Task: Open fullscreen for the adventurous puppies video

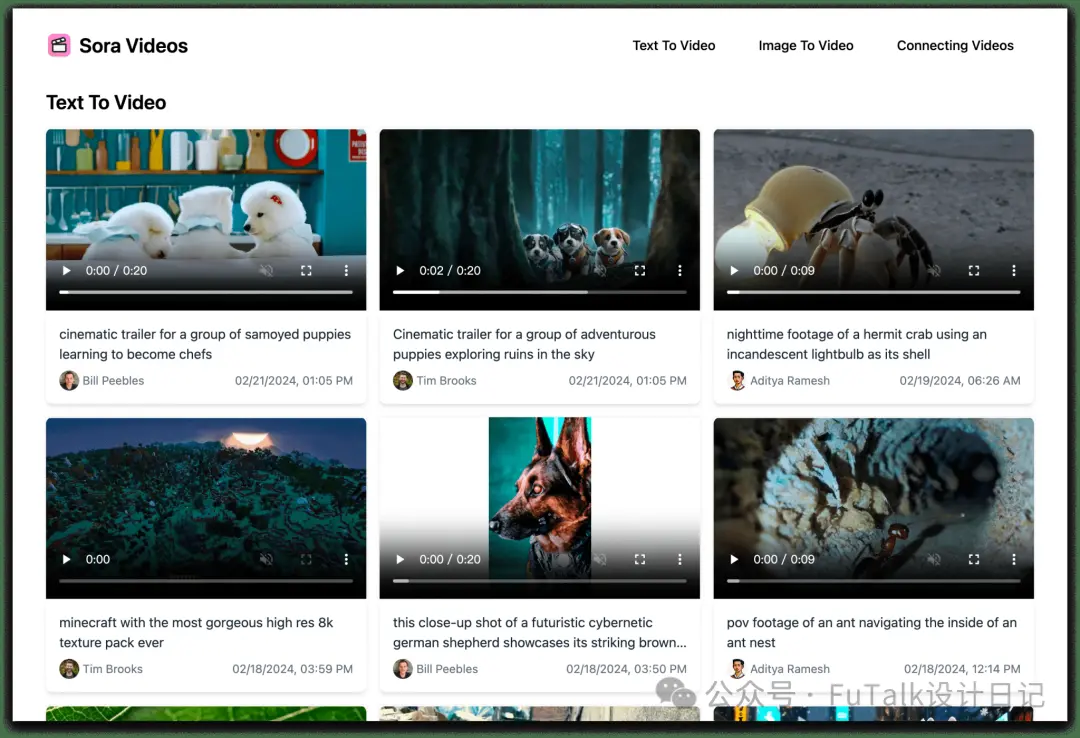Action: click(x=640, y=271)
